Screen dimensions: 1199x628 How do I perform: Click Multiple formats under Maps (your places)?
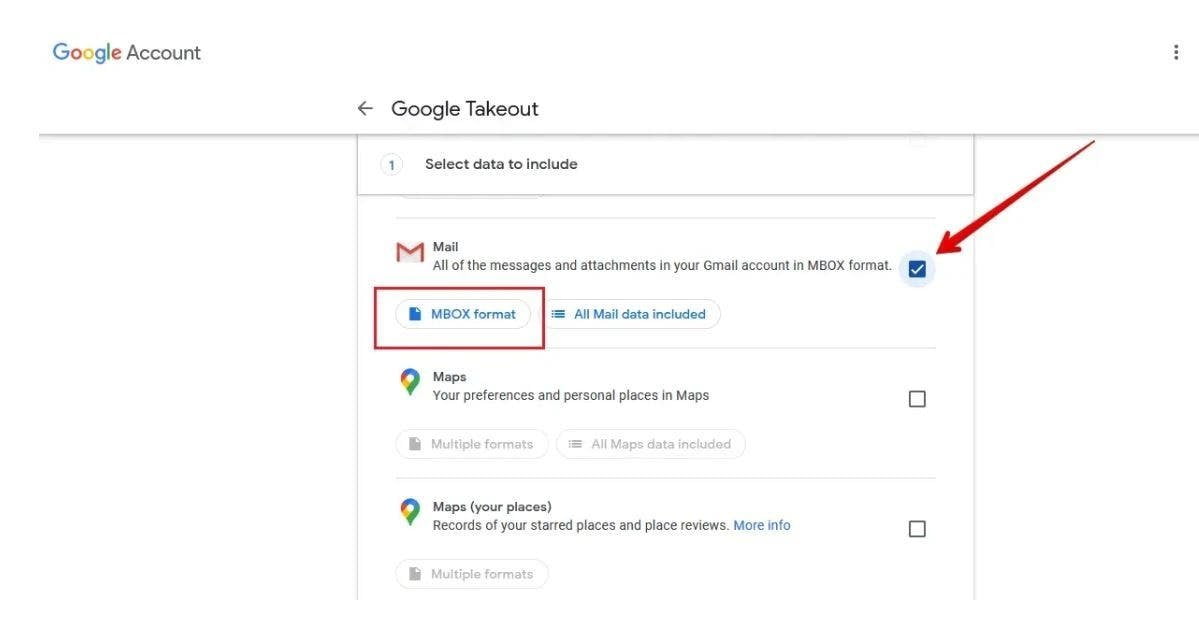click(x=472, y=574)
